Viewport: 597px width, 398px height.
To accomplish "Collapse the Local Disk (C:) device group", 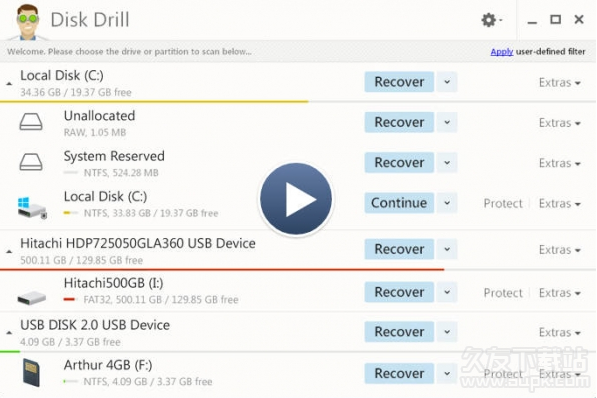I will coord(9,83).
